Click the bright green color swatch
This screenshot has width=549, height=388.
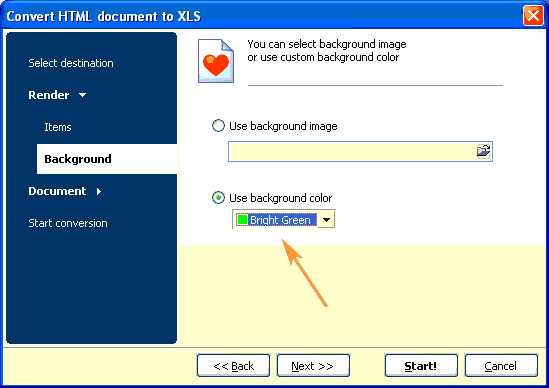pos(242,220)
